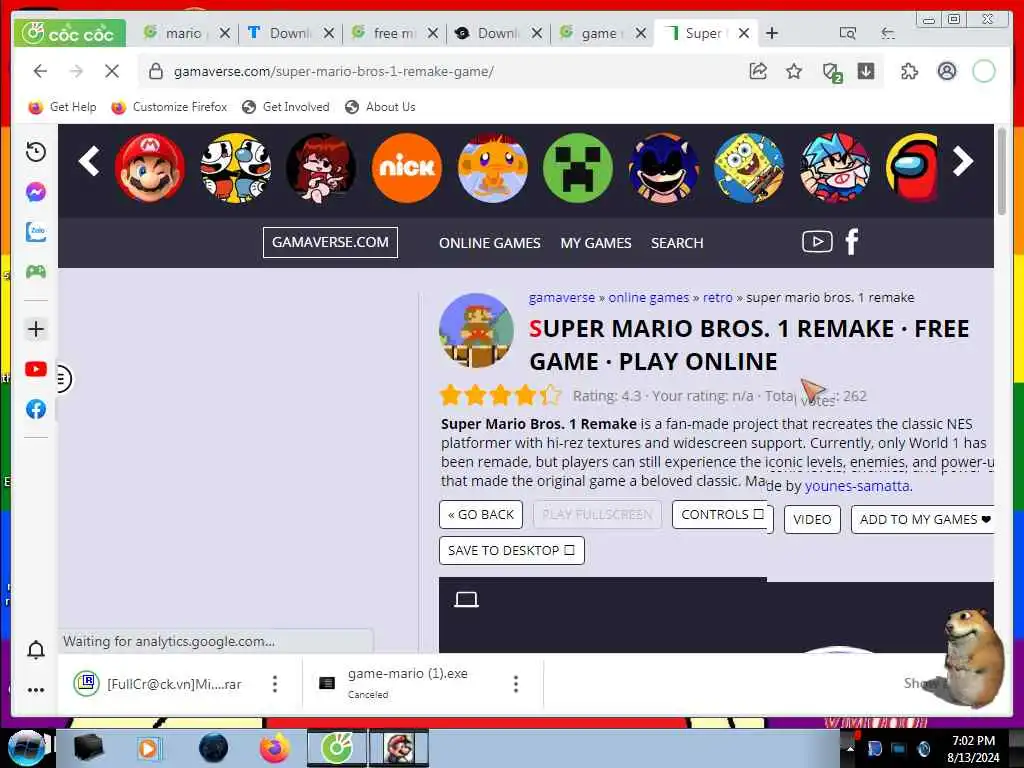Stop page loading with the X button
The height and width of the screenshot is (768, 1024).
click(x=112, y=71)
